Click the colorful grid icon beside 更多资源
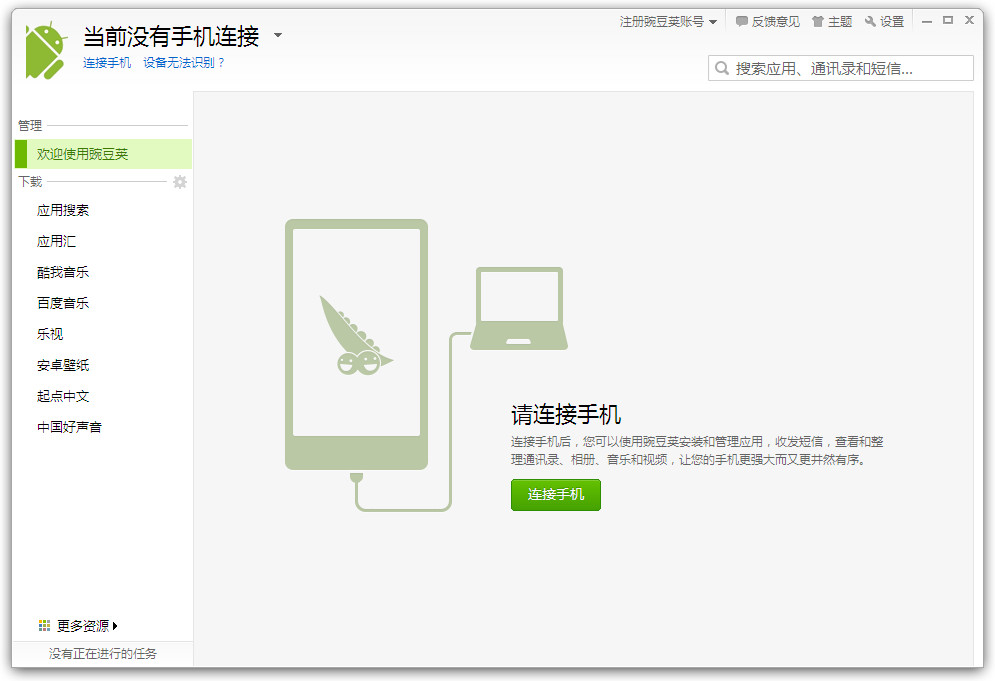 coord(44,626)
